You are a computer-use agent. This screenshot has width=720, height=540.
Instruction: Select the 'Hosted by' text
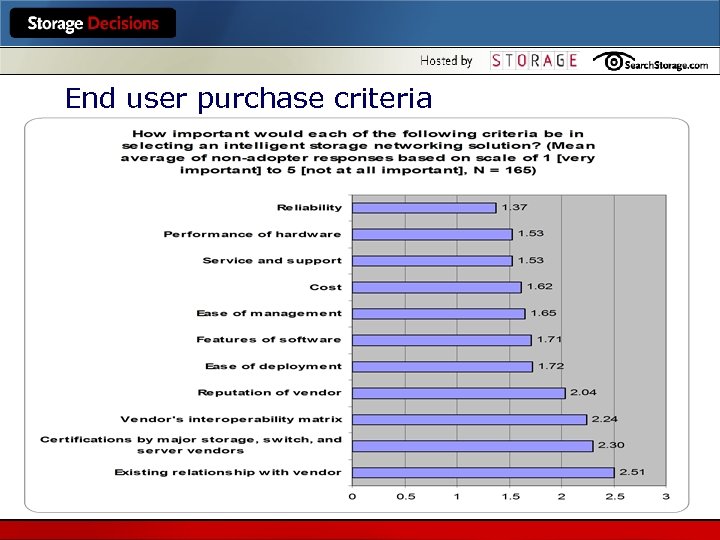pyautogui.click(x=446, y=61)
